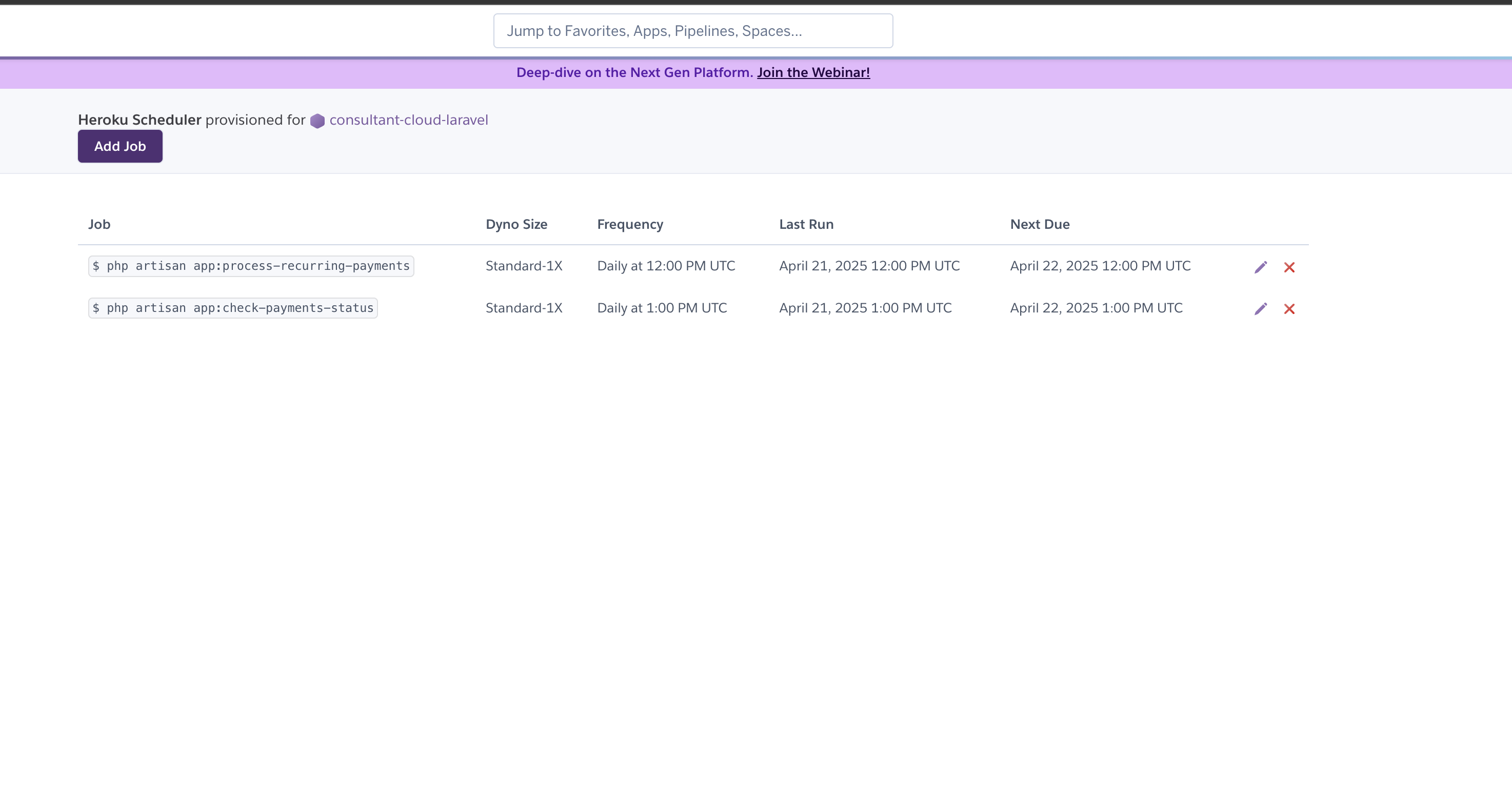1512x786 pixels.
Task: Select Daily at 12:00 PM UTC frequency
Action: (x=666, y=266)
